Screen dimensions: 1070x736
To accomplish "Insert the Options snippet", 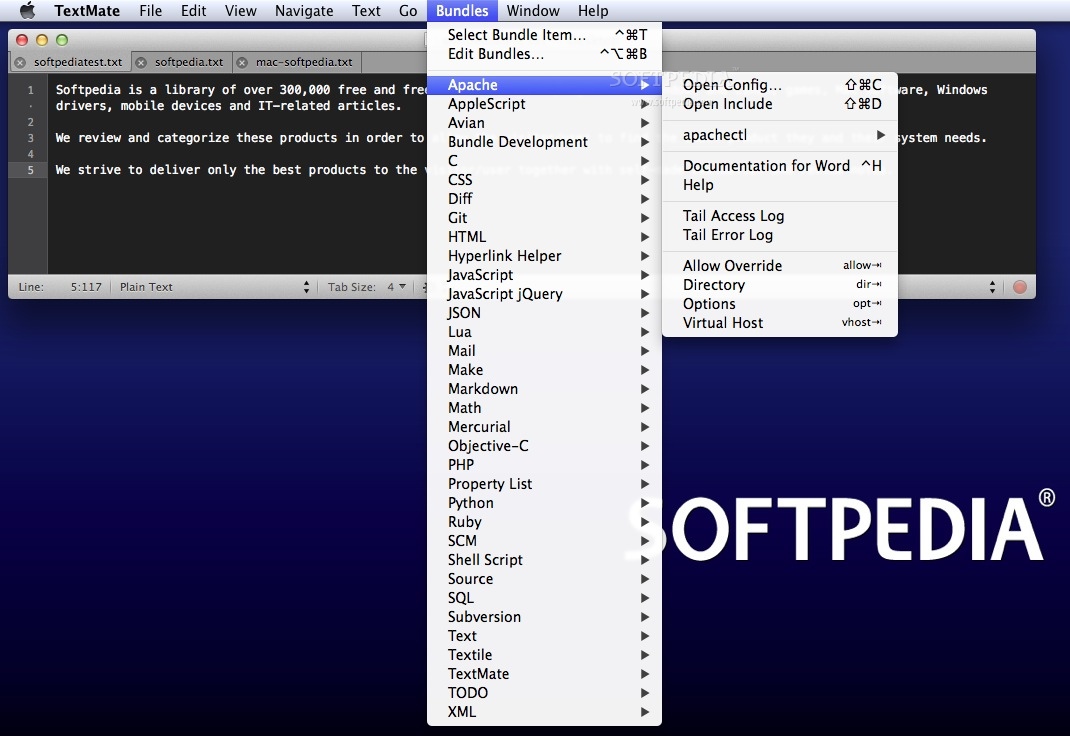I will [780, 304].
